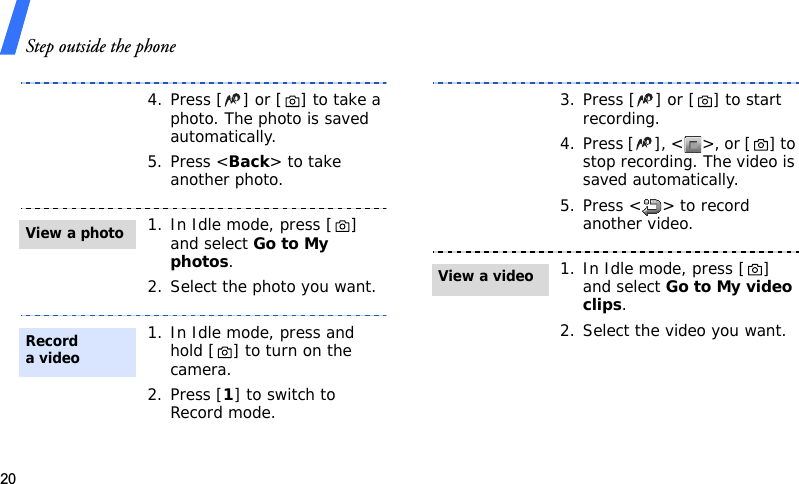Click the camera icon in Record a video step 1
Viewport: 799px width, 484px height.
(x=224, y=352)
